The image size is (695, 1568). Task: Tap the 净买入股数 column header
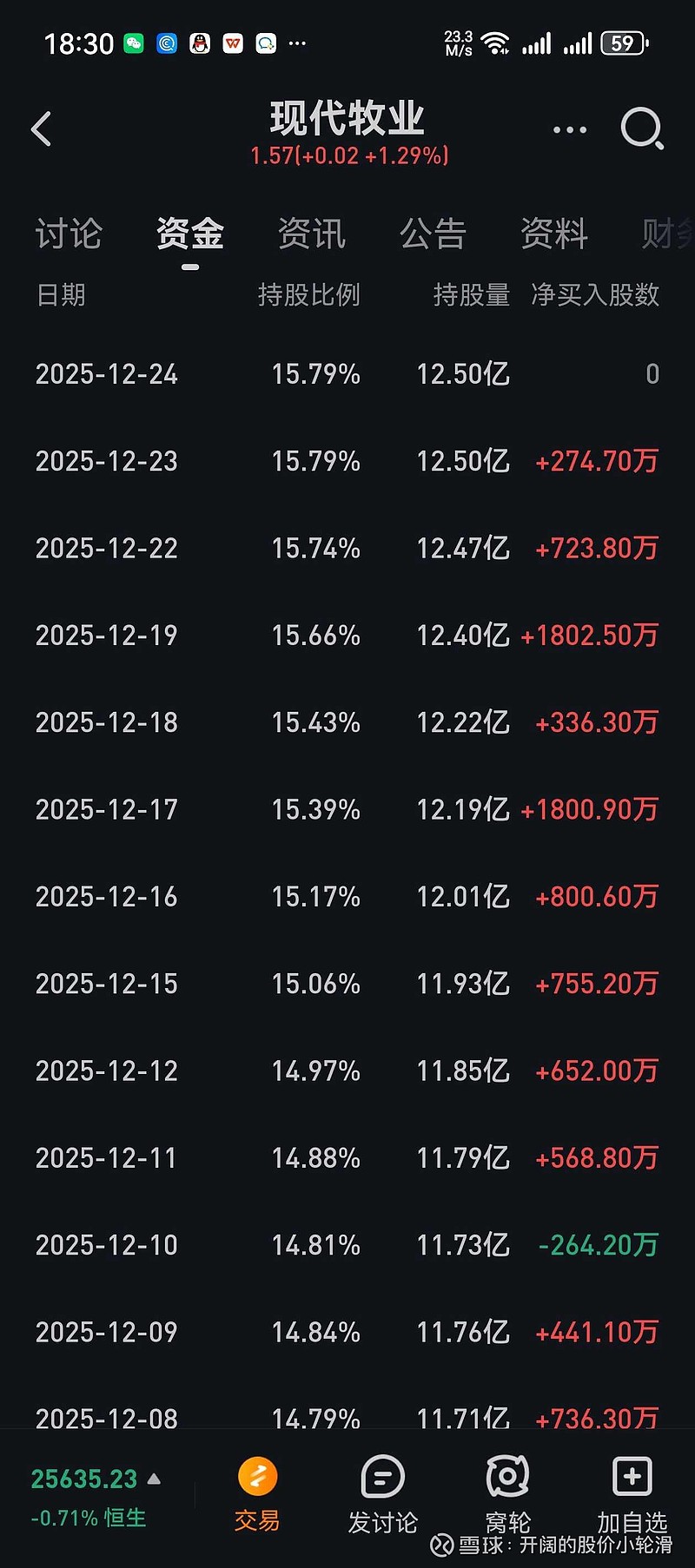pos(595,295)
